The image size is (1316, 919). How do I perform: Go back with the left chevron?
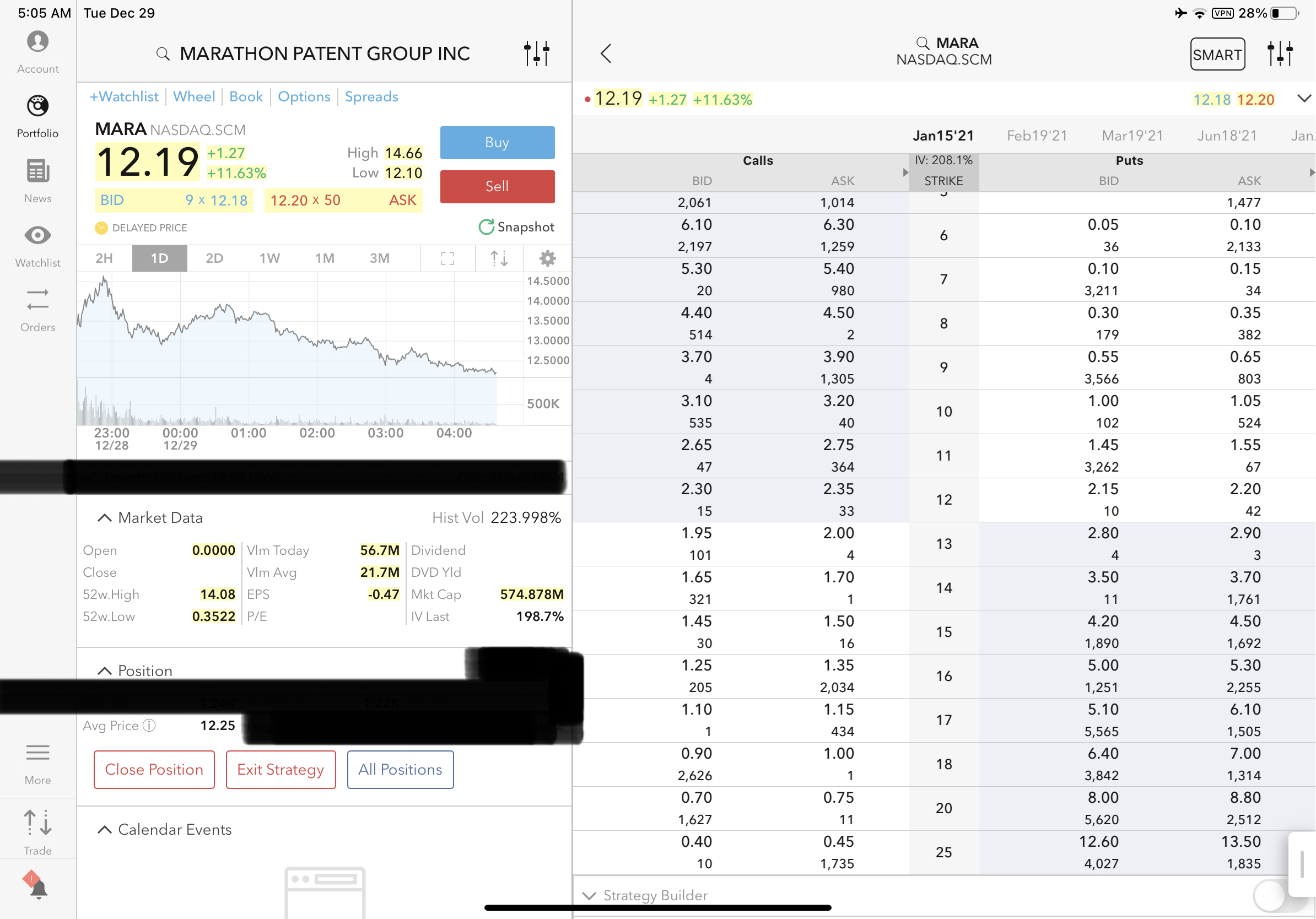(x=606, y=53)
